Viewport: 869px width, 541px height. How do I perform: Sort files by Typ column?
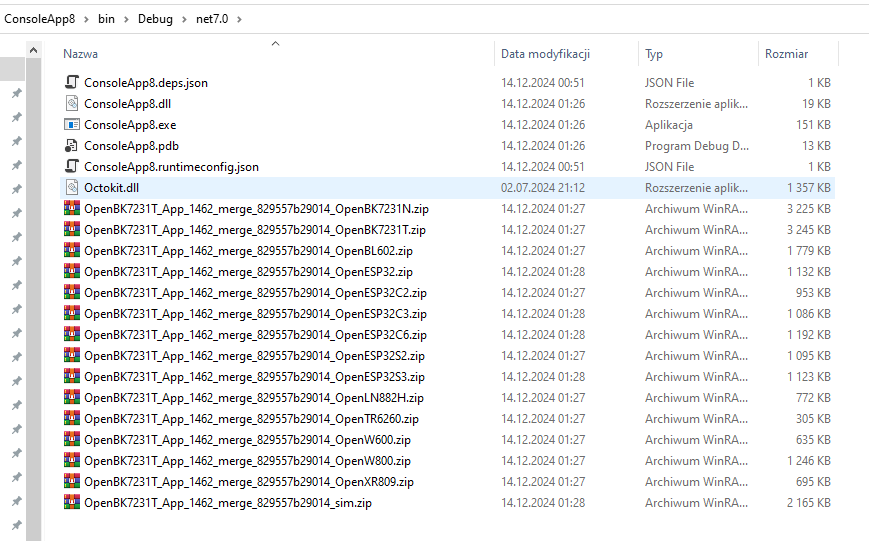tap(654, 54)
